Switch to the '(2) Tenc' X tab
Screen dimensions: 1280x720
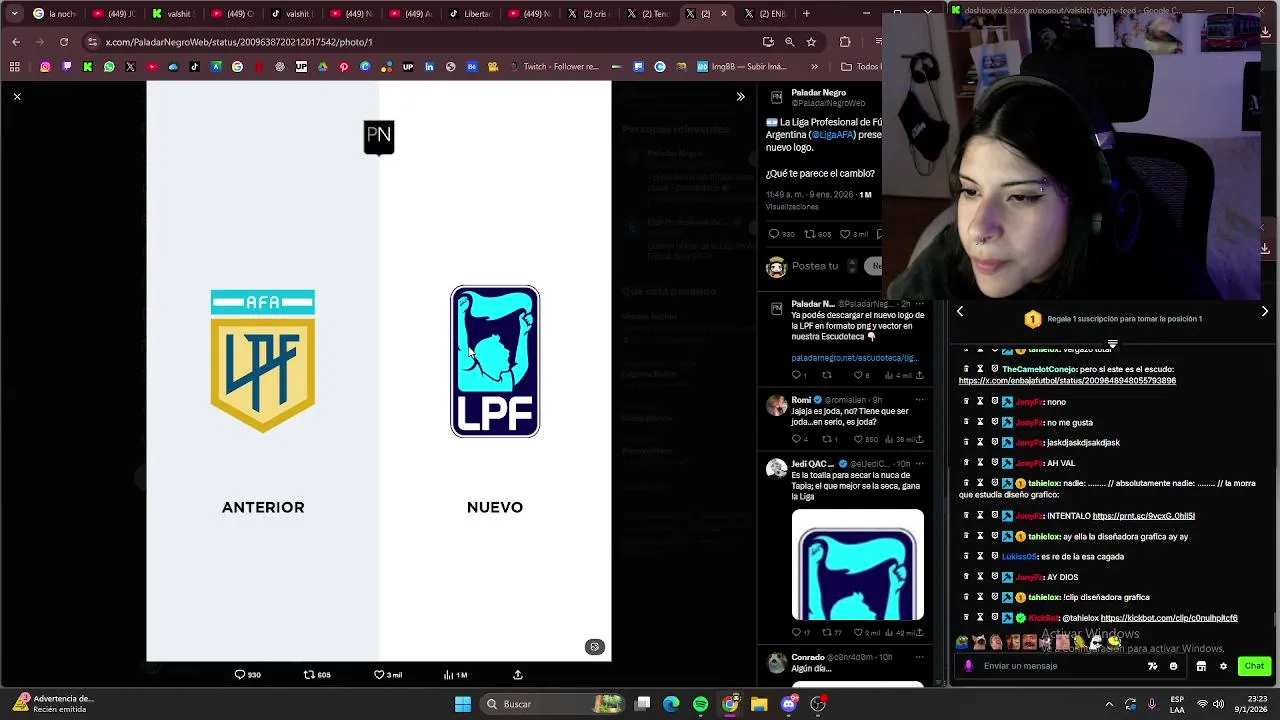(648, 14)
